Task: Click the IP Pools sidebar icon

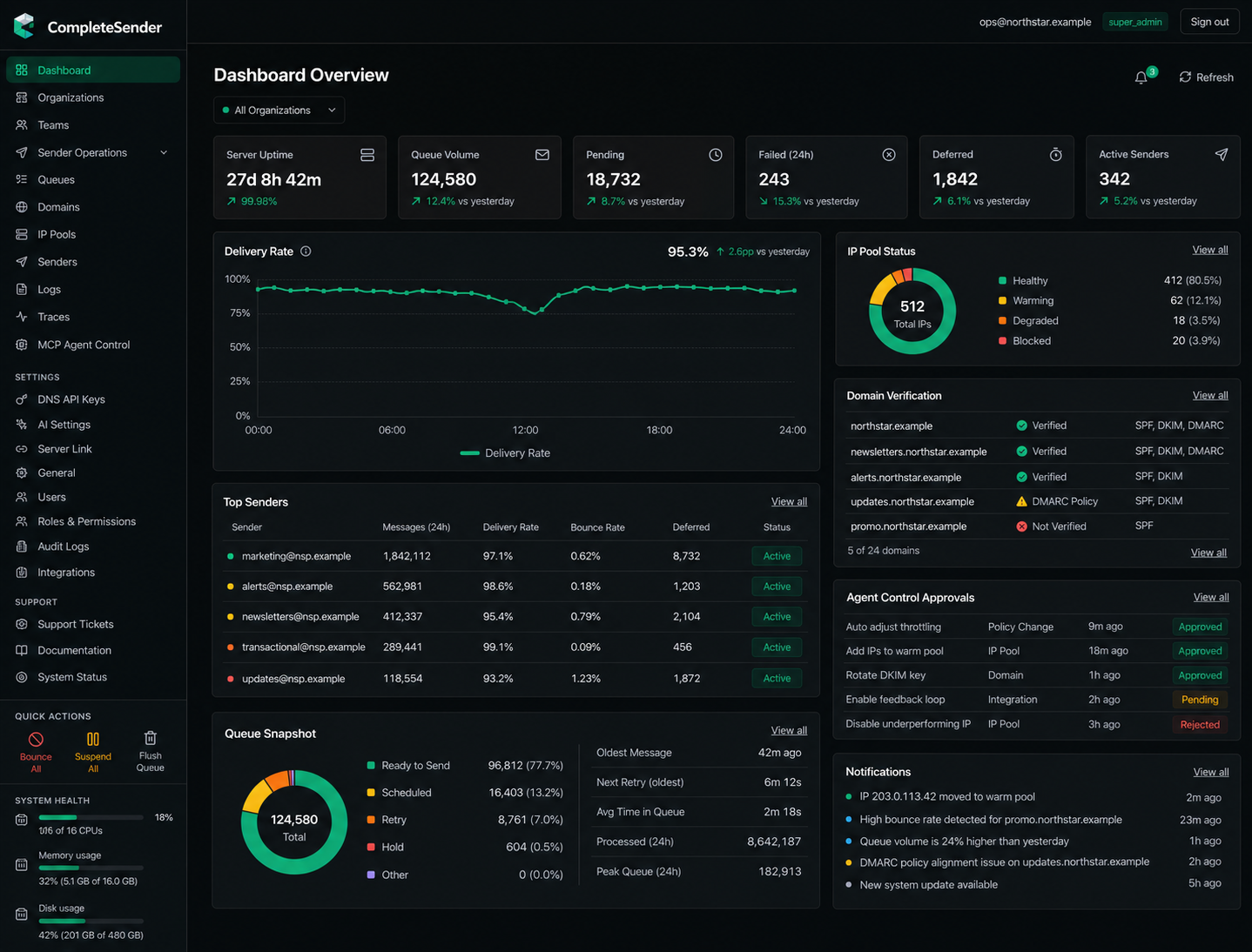Action: pyautogui.click(x=22, y=234)
